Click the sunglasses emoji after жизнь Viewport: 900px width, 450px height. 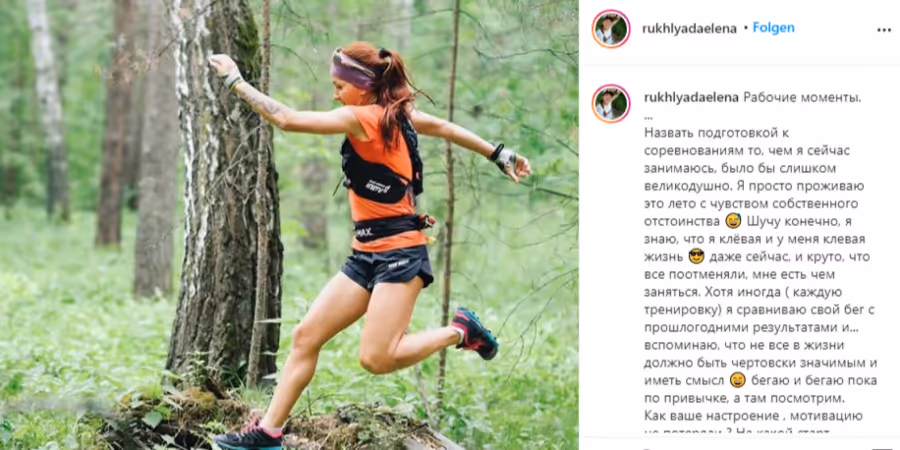[696, 256]
